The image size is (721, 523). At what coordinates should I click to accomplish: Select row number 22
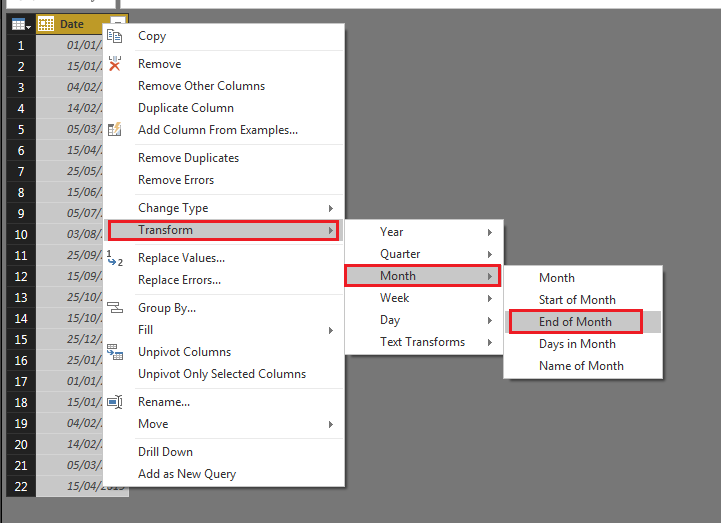pos(21,487)
